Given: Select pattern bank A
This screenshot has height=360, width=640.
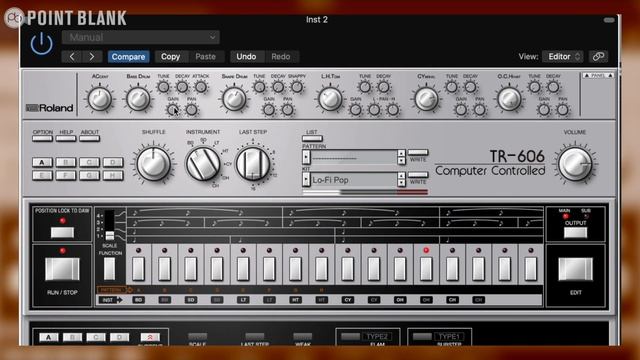Looking at the screenshot, I should [x=42, y=162].
